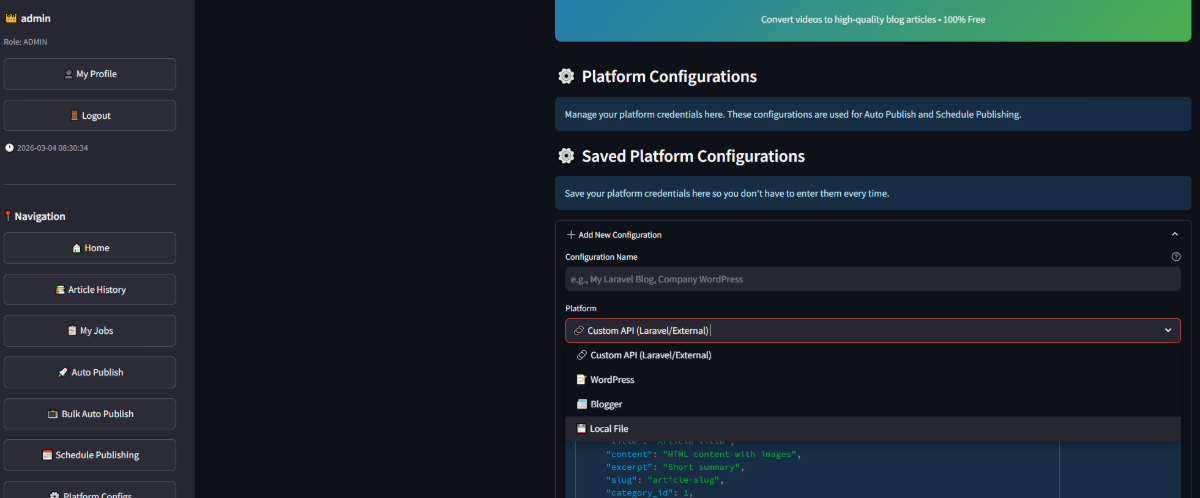
Task: Select Custom API (Laravel/External) option
Action: [873, 355]
